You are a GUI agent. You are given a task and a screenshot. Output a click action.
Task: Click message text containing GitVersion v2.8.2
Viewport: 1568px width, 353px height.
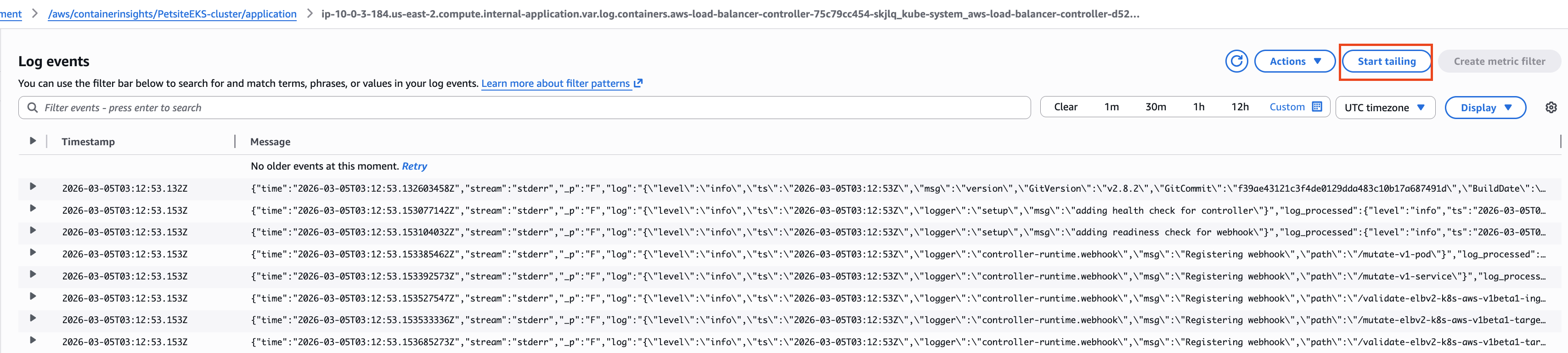point(898,188)
